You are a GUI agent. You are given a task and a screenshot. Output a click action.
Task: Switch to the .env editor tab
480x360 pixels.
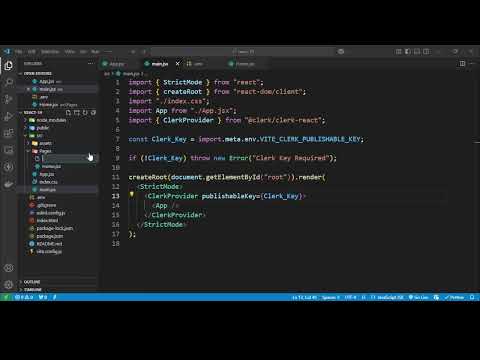198,64
